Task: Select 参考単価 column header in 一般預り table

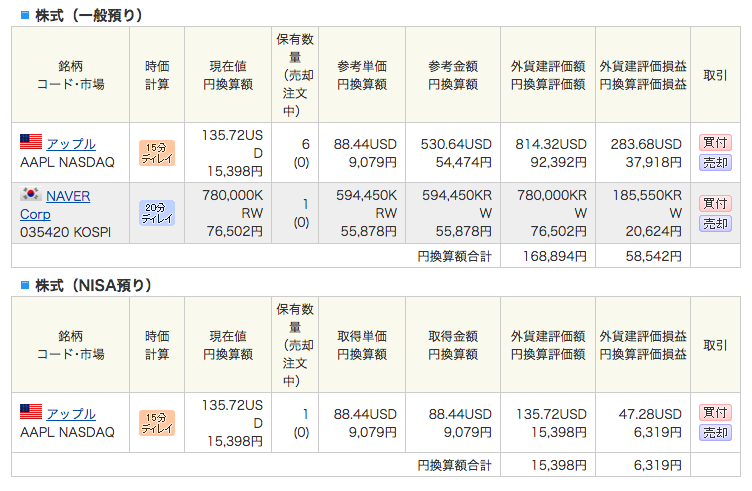Action: point(362,66)
